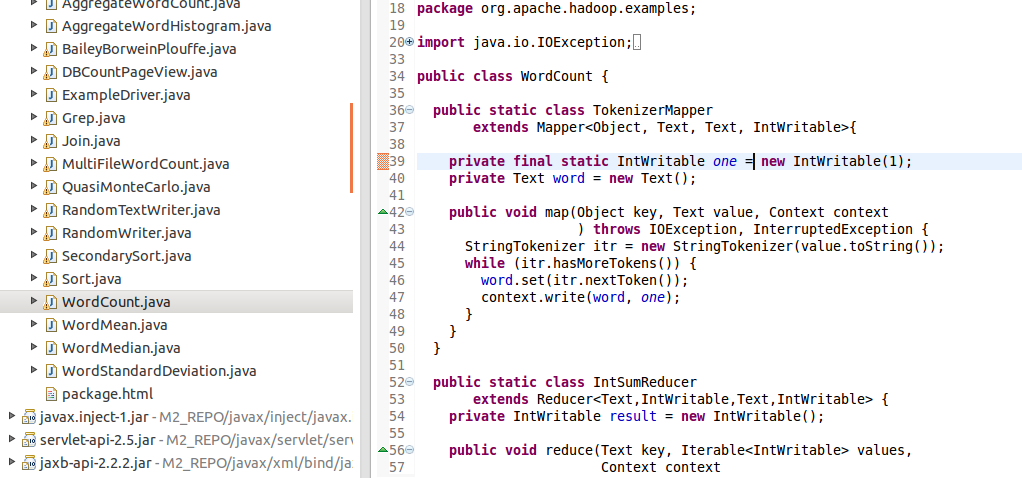Expand the MultiFileWordCount.java arrow

[34, 164]
